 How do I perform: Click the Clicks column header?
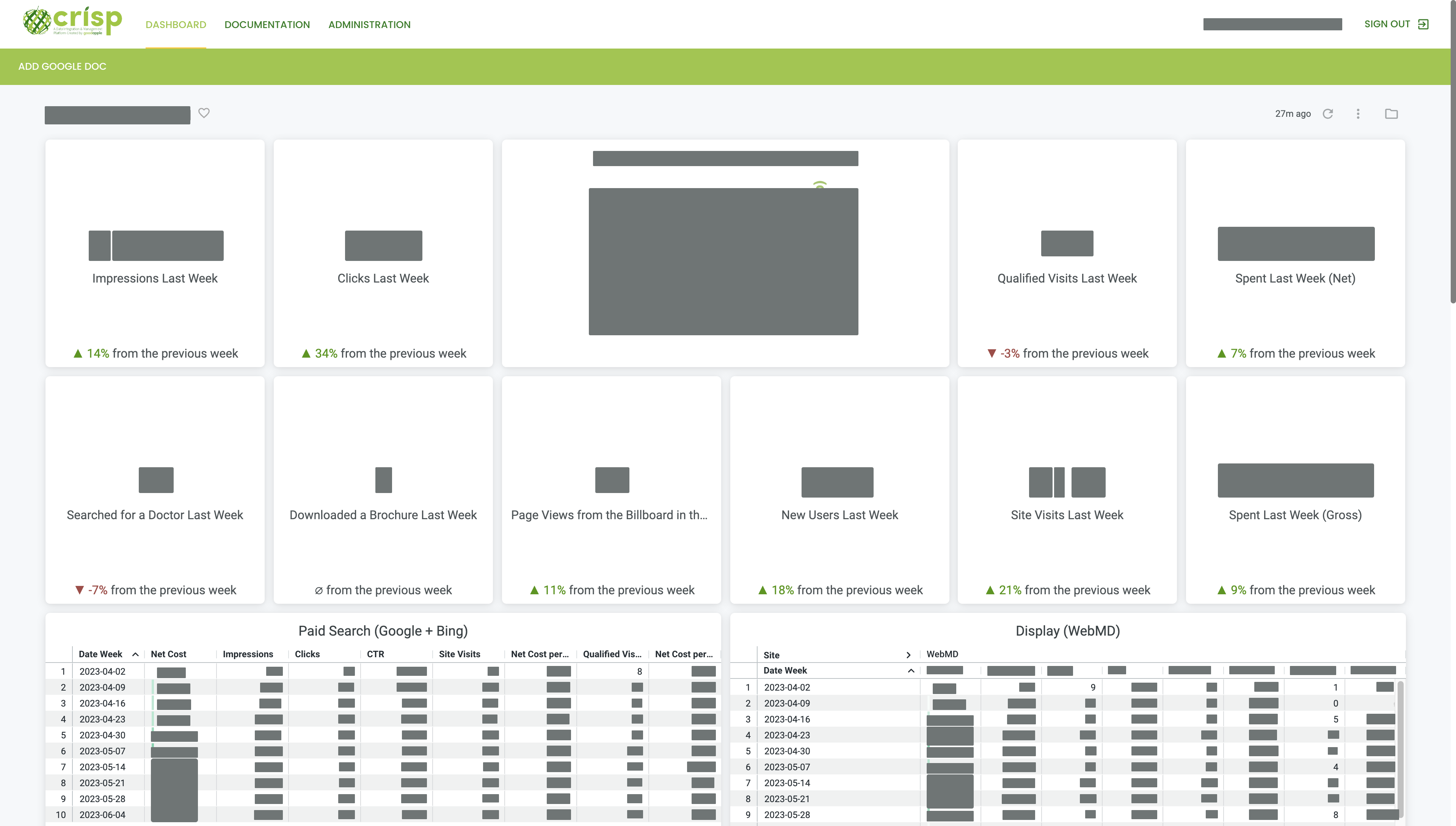[308, 654]
